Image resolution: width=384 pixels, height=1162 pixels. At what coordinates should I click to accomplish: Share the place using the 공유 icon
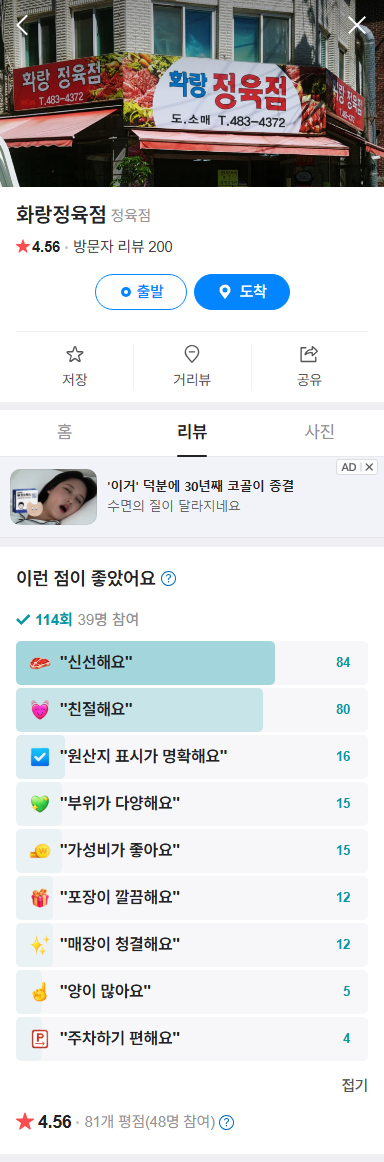308,367
